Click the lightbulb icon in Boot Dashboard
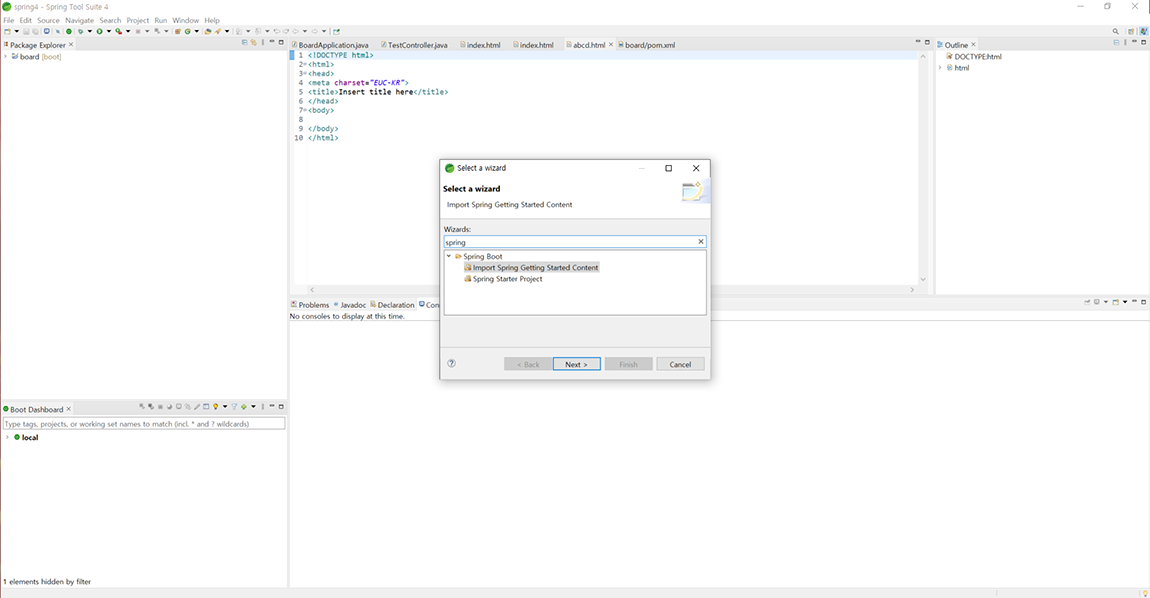1150x598 pixels. point(216,406)
